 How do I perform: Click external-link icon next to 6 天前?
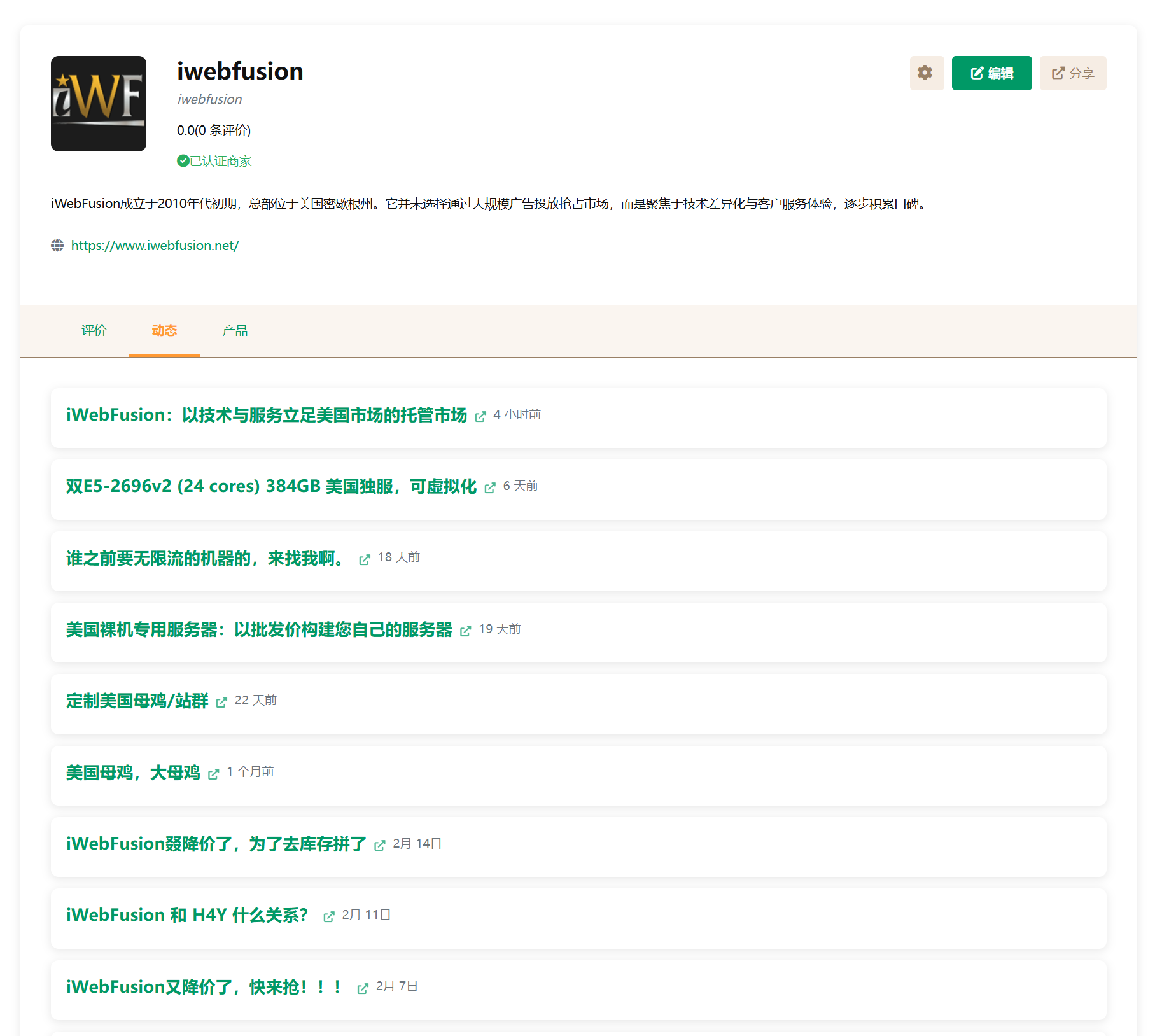490,487
